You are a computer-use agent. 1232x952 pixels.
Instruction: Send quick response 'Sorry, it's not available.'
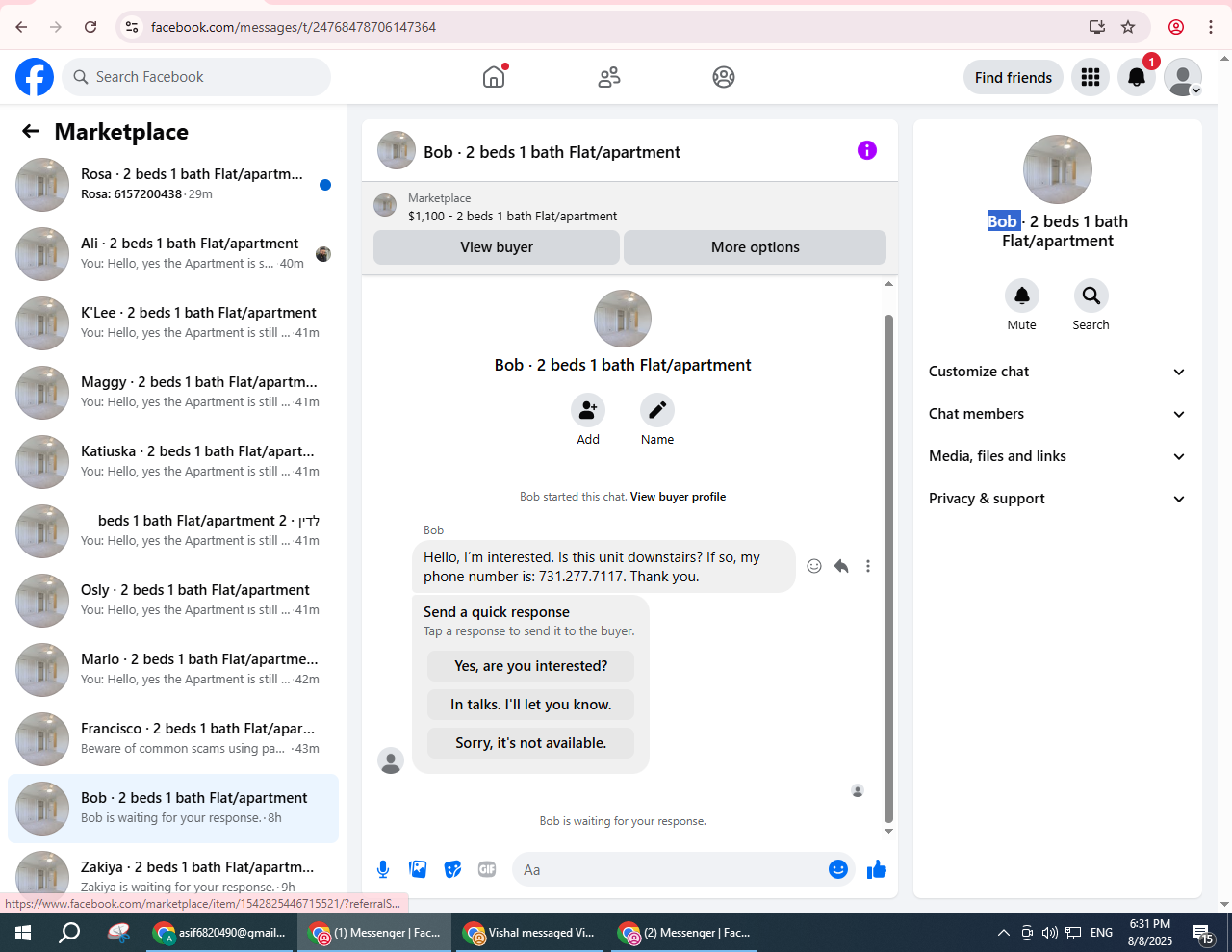pos(531,743)
